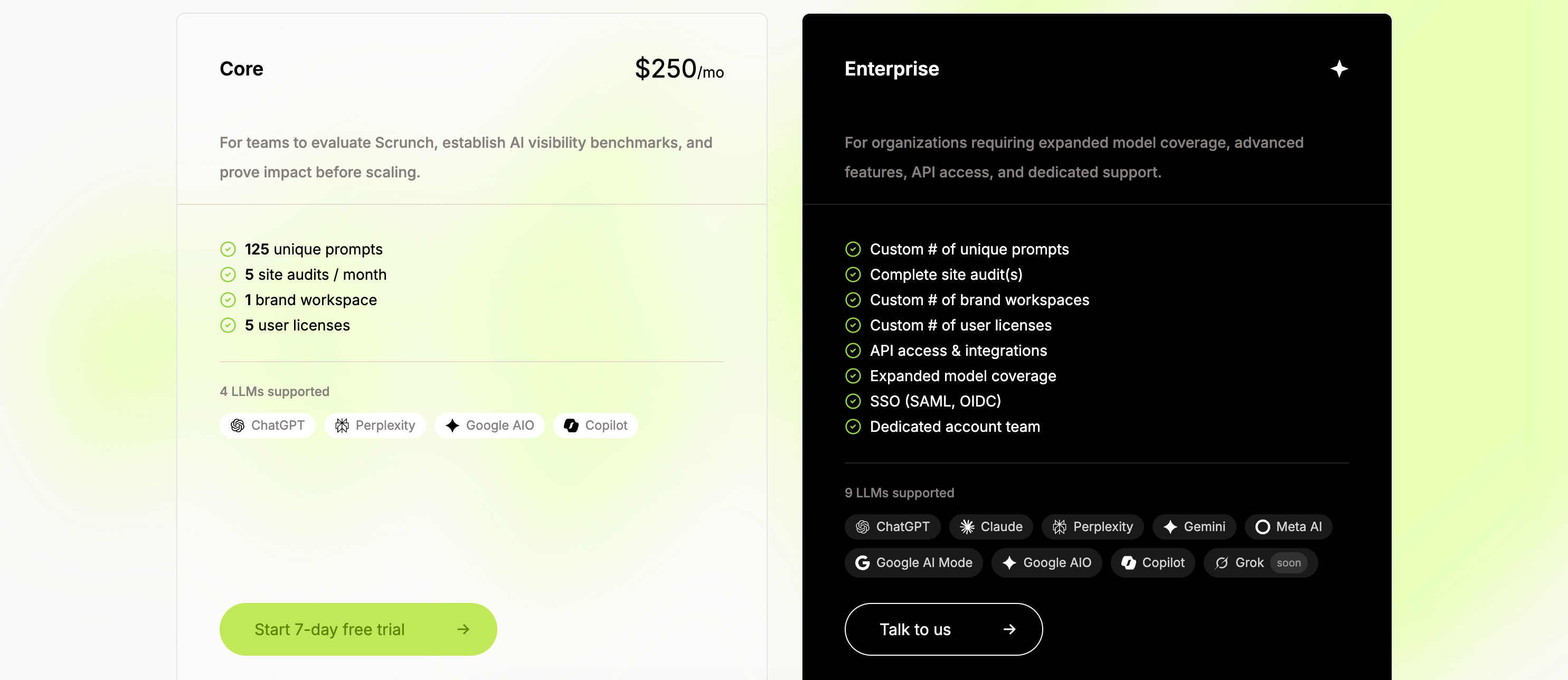Click the Talk to us button
This screenshot has width=1568, height=680.
pos(943,629)
